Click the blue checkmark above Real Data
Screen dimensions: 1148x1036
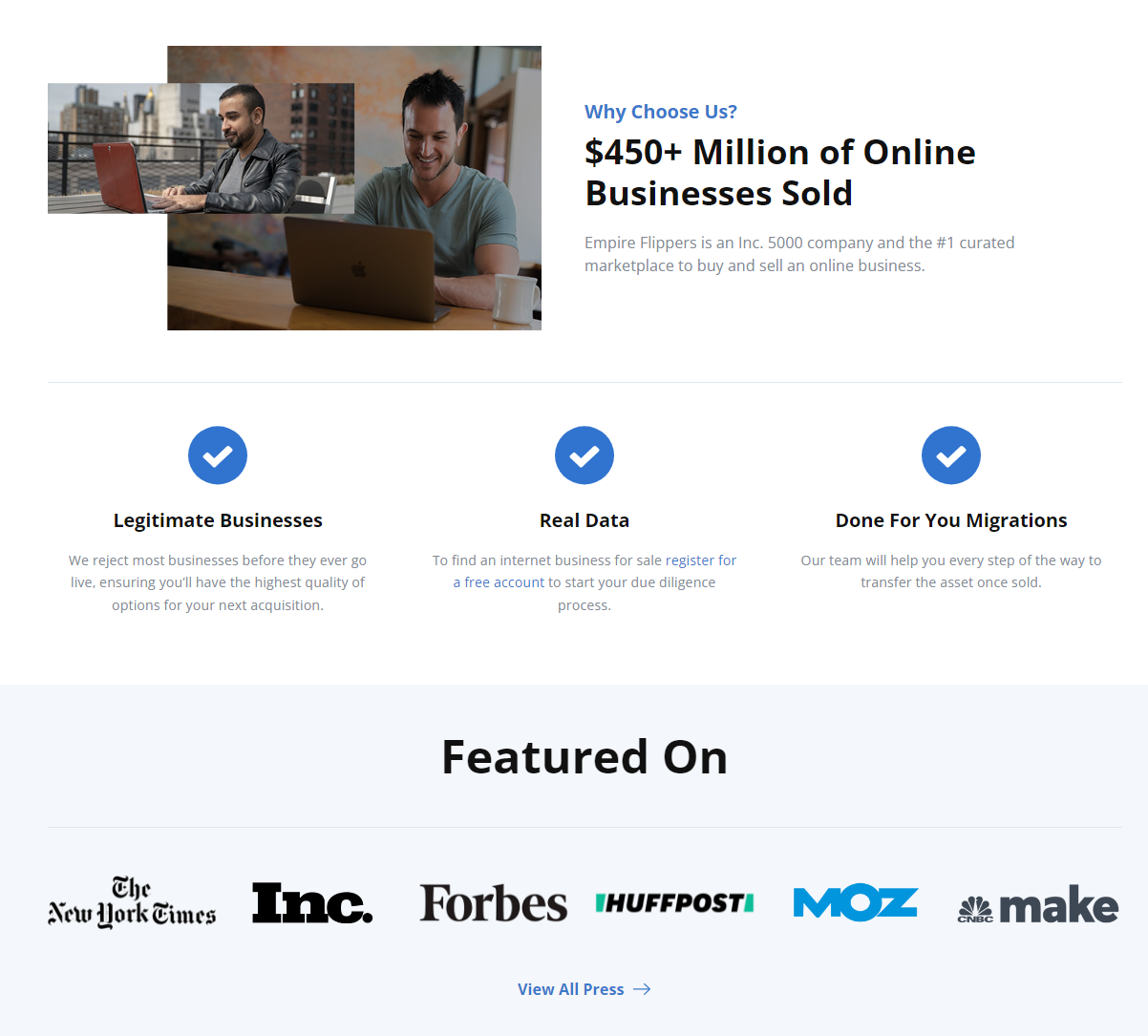[585, 455]
